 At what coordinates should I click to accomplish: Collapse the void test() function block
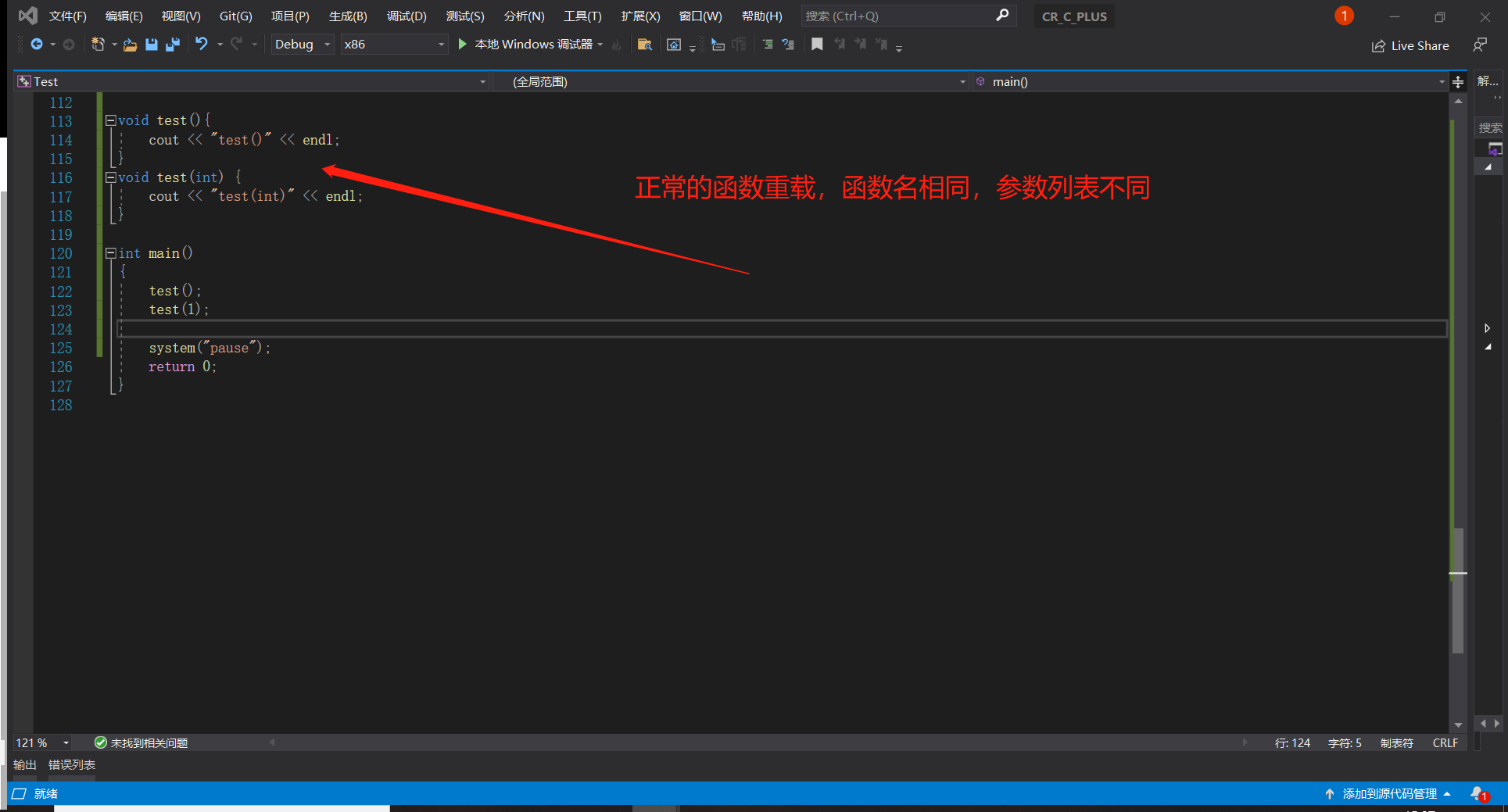click(111, 120)
